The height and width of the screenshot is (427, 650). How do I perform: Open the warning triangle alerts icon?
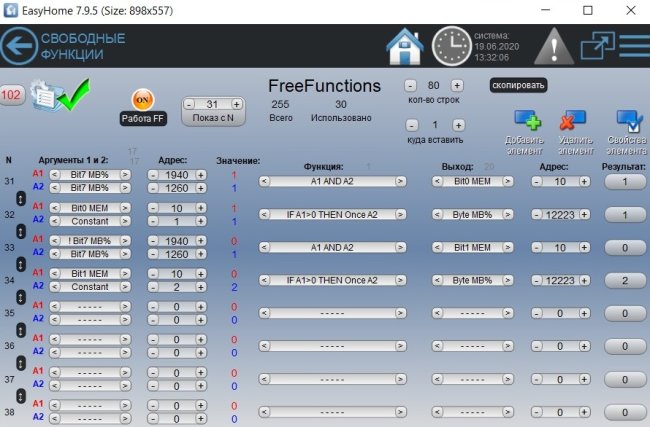[x=552, y=46]
